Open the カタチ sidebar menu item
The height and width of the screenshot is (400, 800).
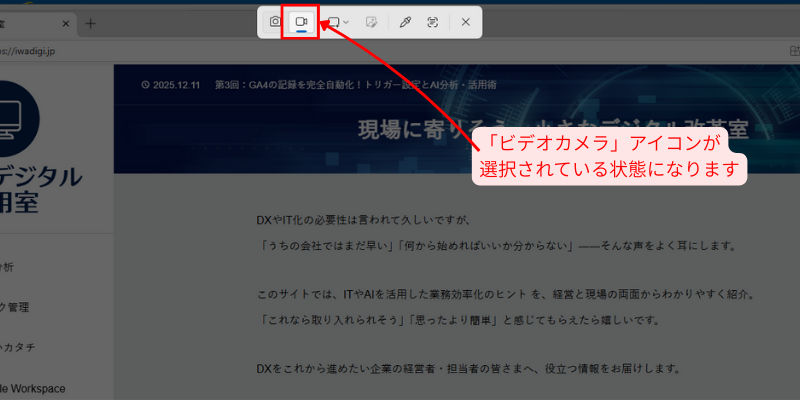(x=17, y=347)
